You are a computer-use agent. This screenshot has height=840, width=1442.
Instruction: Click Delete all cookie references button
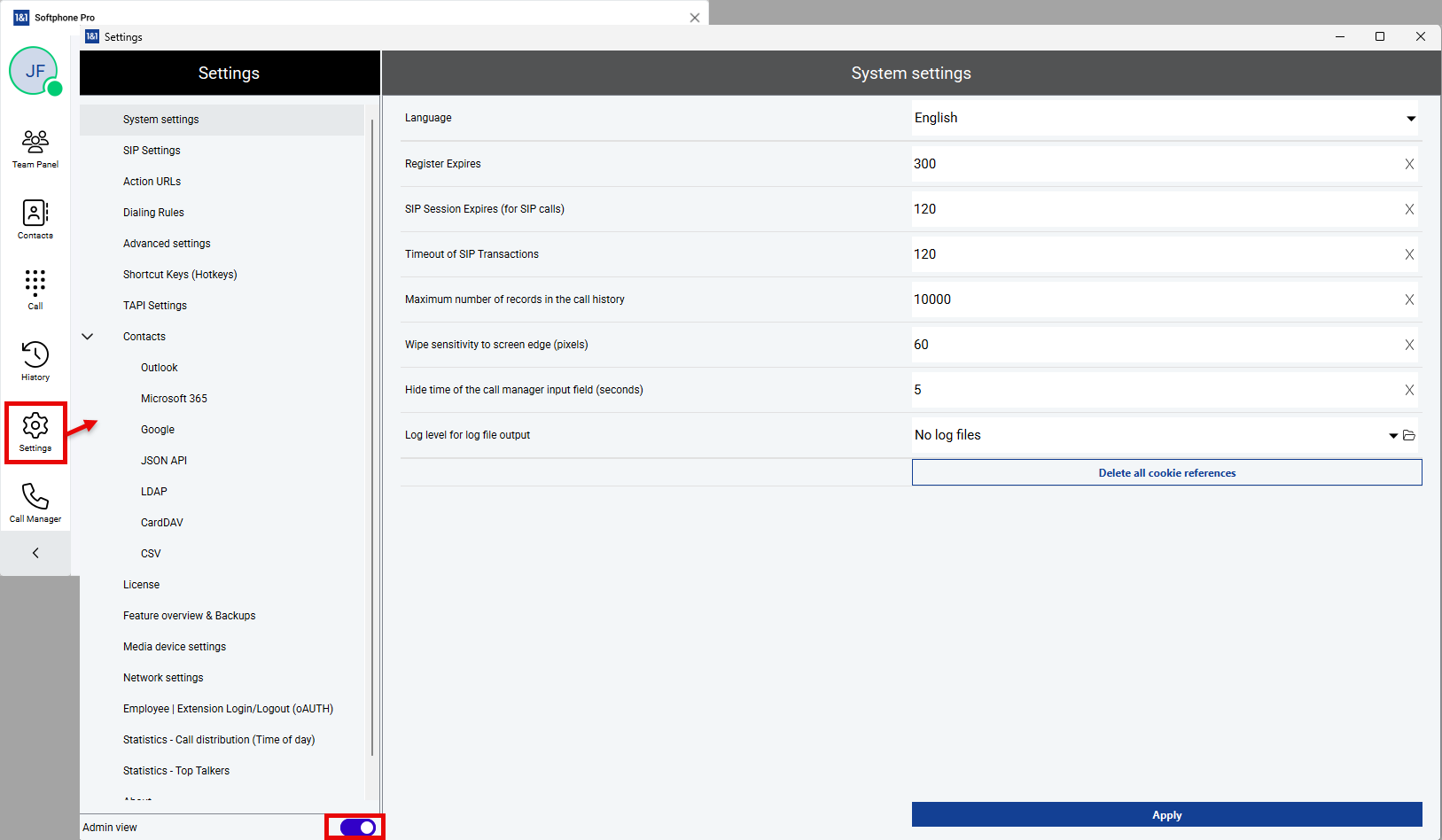pyautogui.click(x=1166, y=473)
